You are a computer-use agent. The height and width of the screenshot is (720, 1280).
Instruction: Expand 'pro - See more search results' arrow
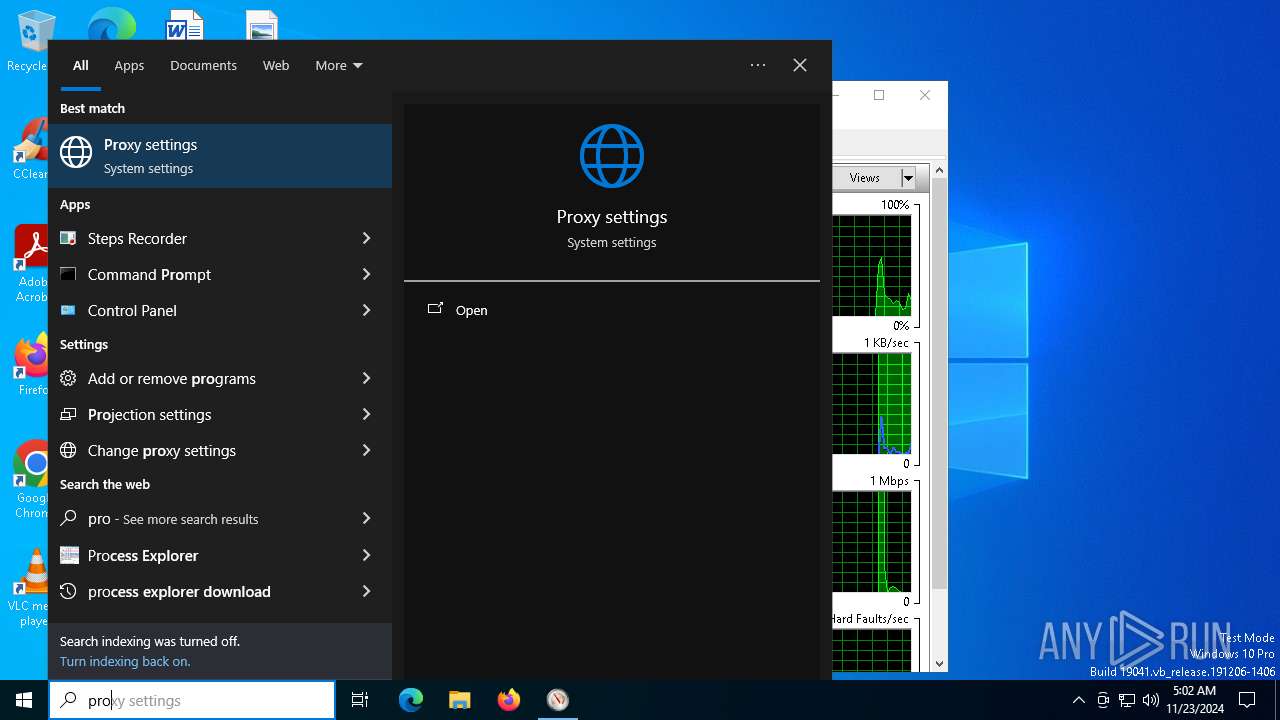(x=366, y=518)
